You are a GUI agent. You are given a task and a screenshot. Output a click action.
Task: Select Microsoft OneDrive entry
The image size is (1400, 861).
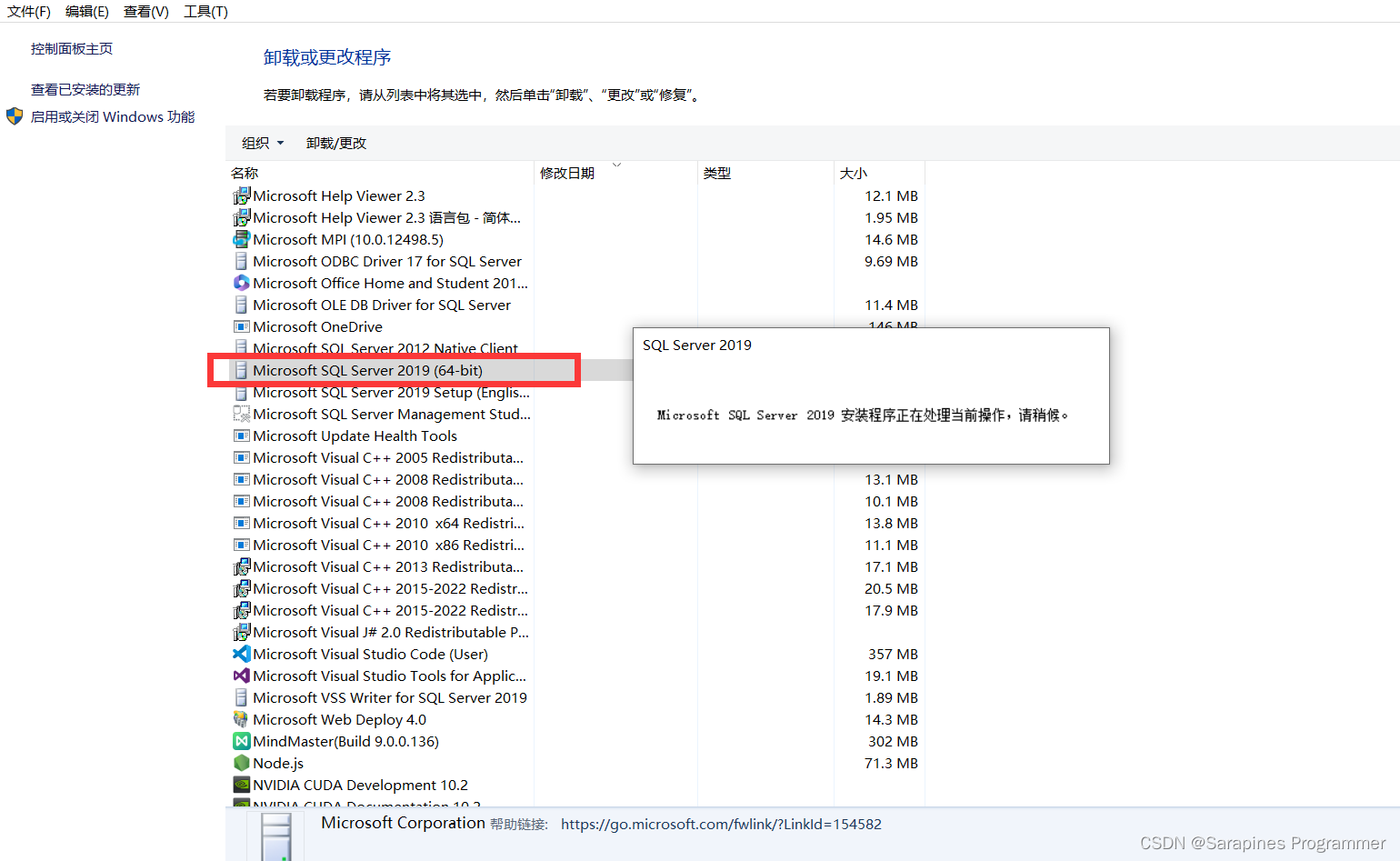[x=317, y=326]
